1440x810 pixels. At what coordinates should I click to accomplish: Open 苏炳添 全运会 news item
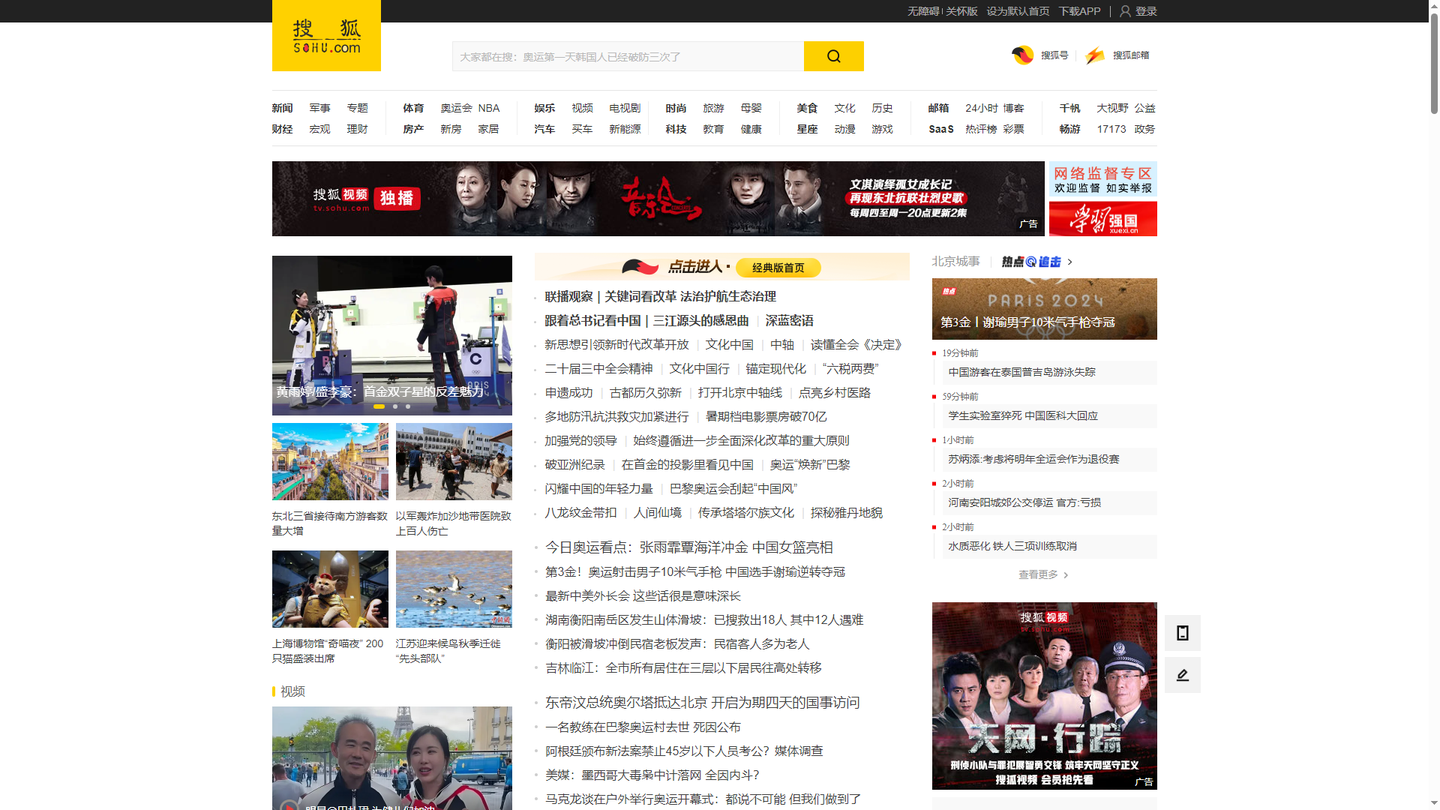pos(1034,459)
